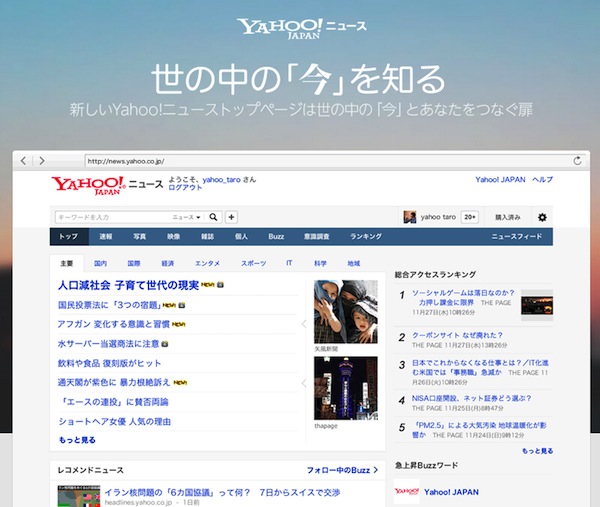This screenshot has width=600, height=507.
Task: Click inside the keyword search field
Action: pyautogui.click(x=110, y=216)
